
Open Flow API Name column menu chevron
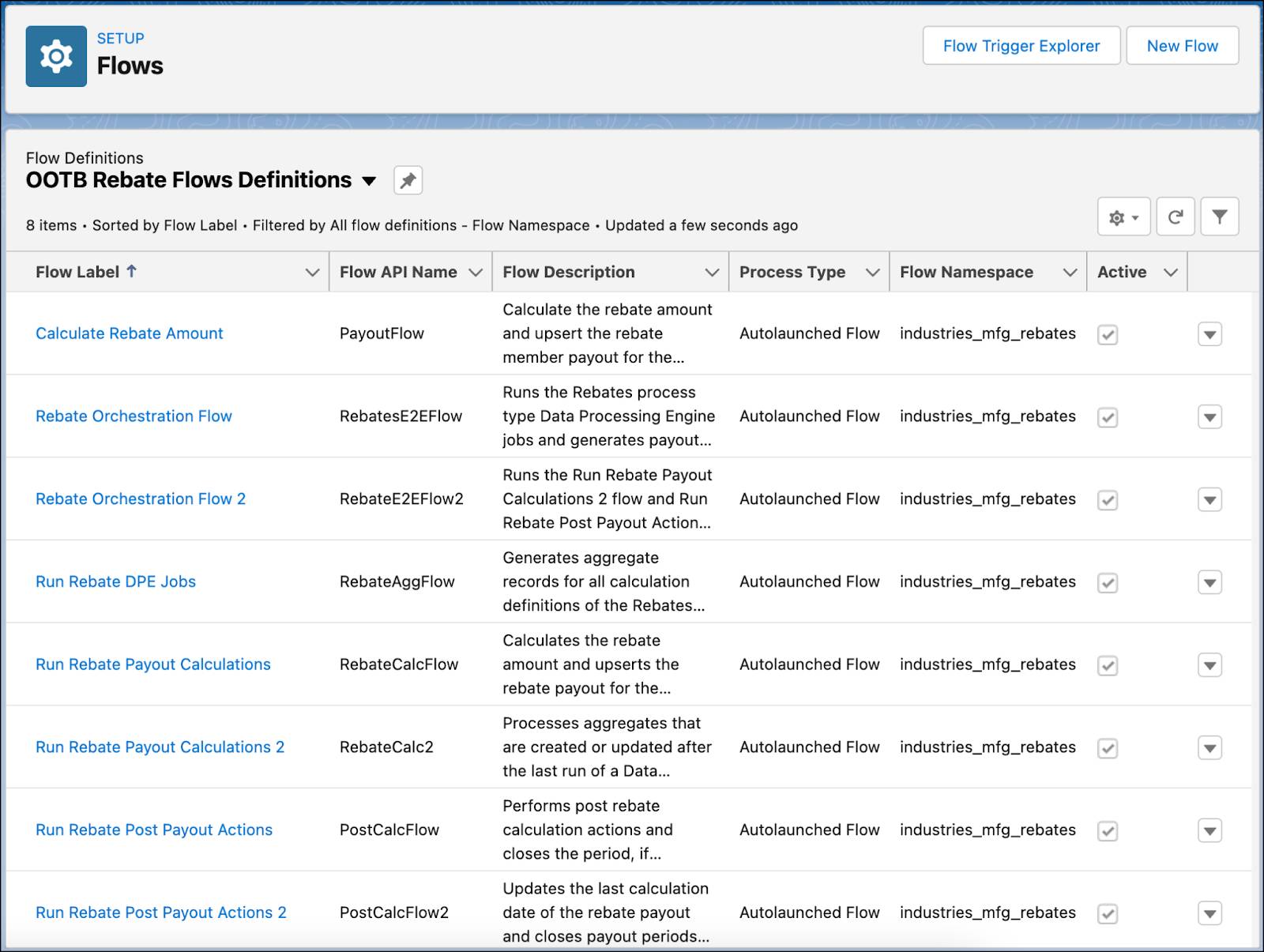coord(476,273)
